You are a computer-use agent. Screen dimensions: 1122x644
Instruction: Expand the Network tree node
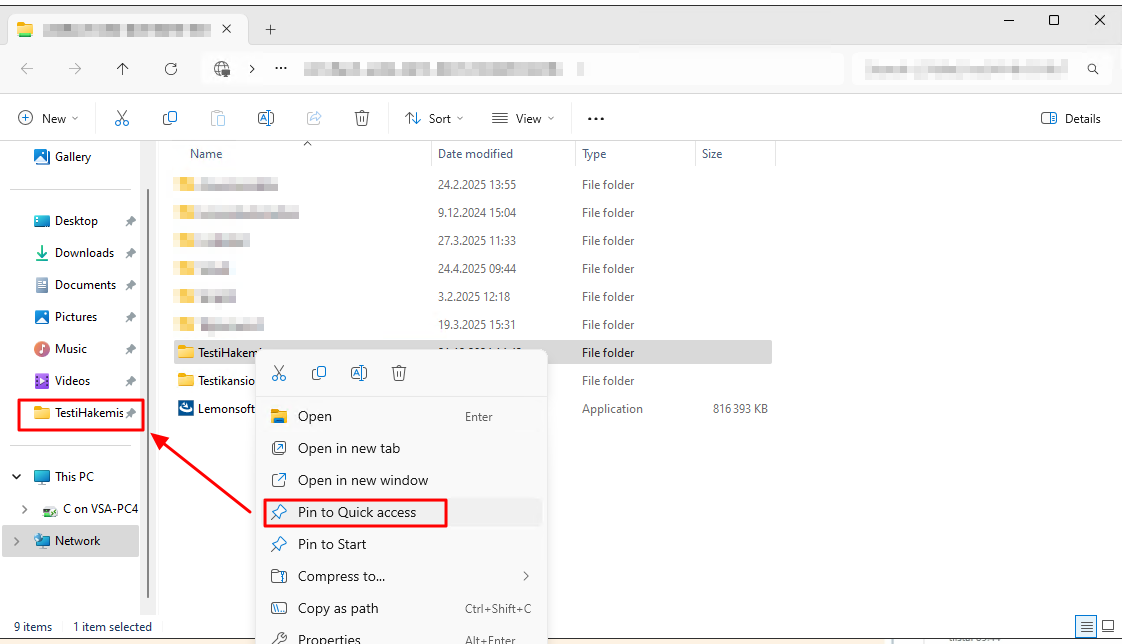click(x=17, y=541)
